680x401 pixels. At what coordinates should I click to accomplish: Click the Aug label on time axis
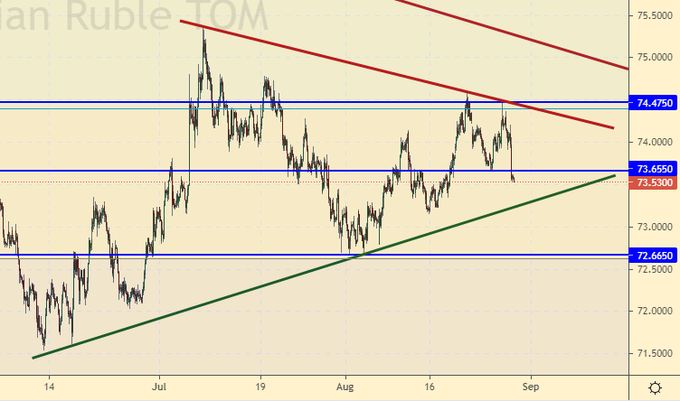point(345,383)
